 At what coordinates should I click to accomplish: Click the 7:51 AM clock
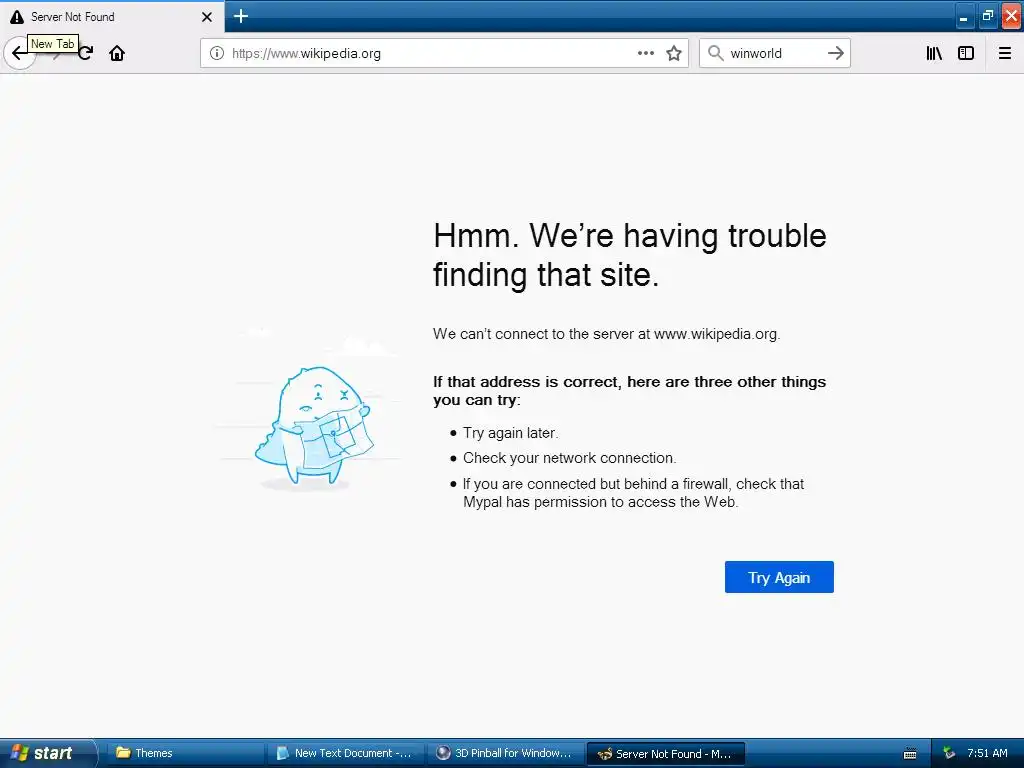click(x=987, y=753)
